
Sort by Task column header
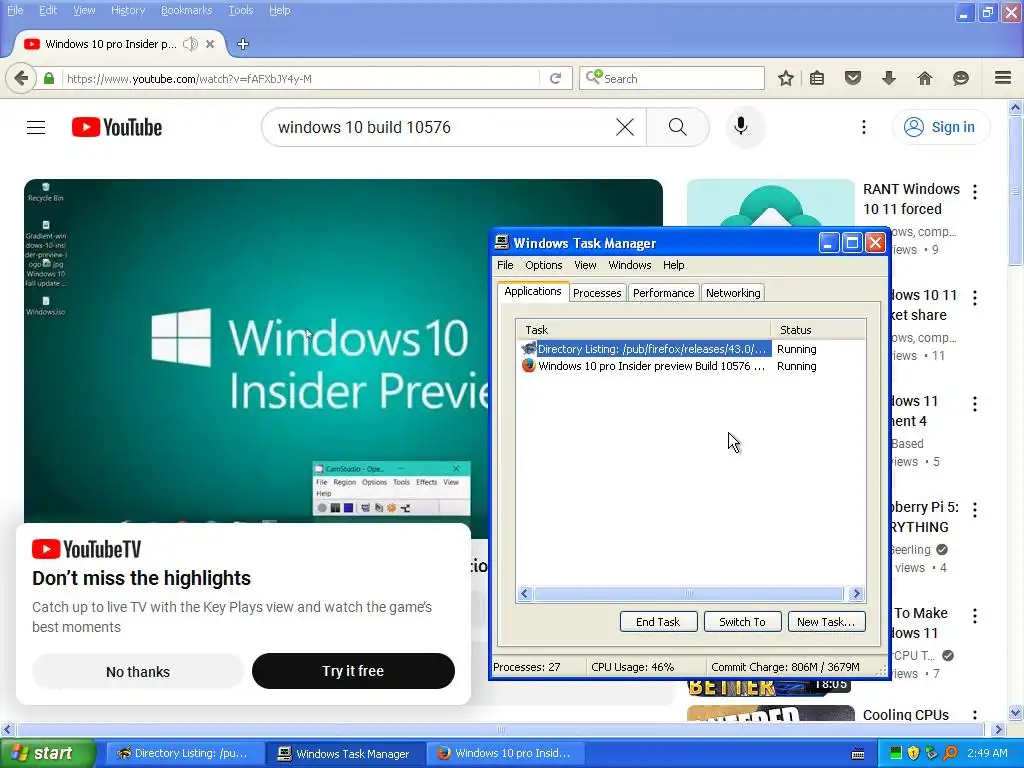[x=644, y=330]
